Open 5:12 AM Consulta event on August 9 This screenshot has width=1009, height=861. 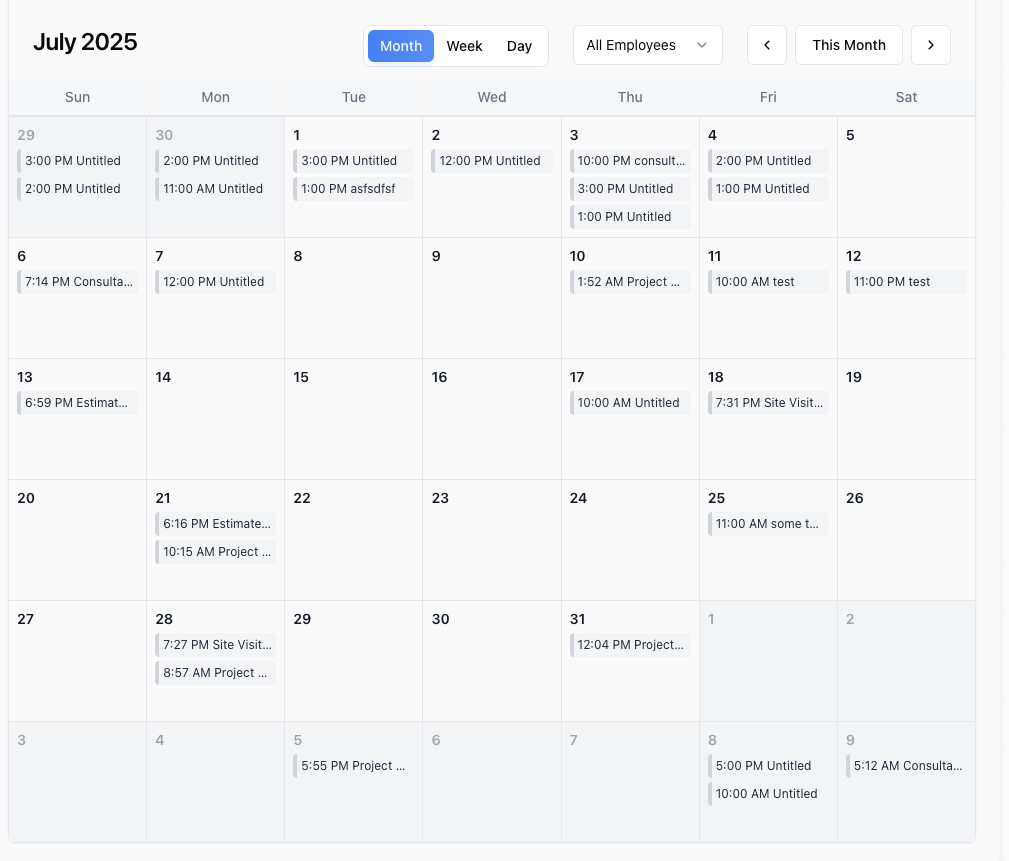[x=906, y=766]
